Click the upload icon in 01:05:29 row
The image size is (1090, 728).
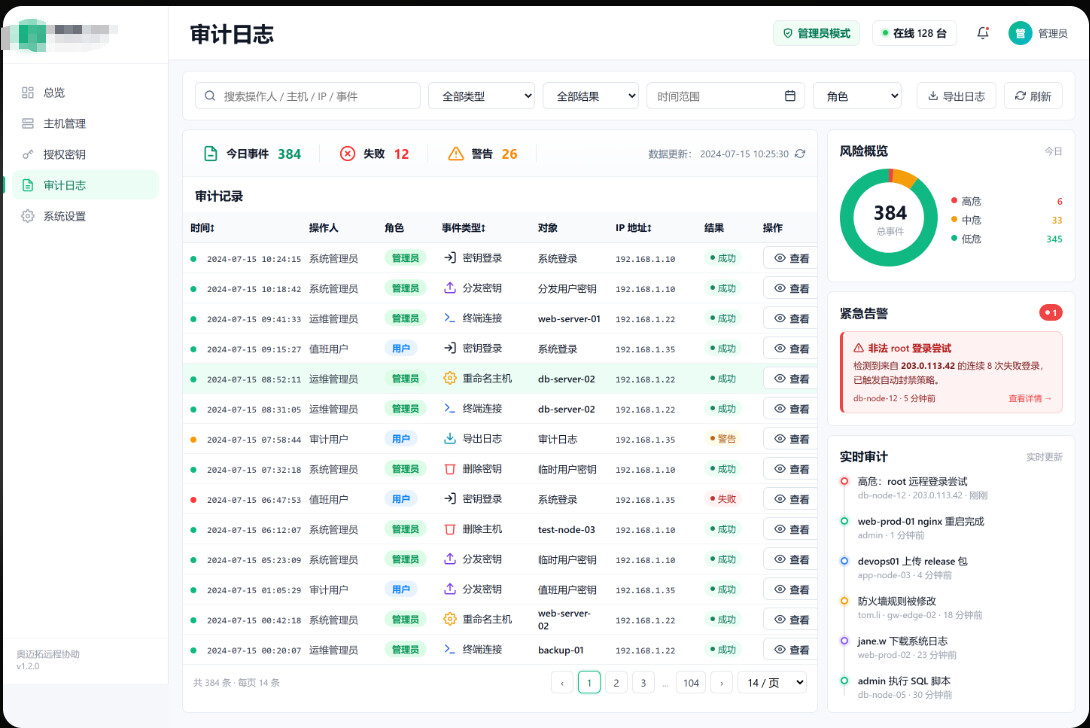point(450,589)
